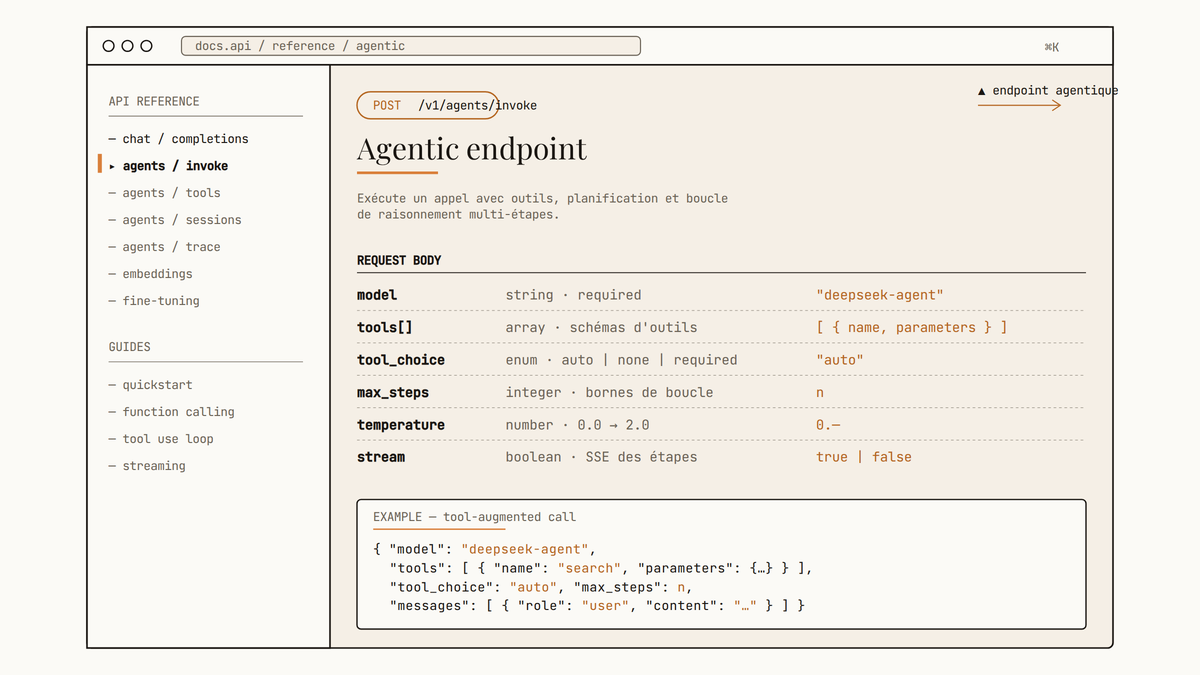Screen dimensions: 1200x675
Task: Open the streaming guide
Action: pos(147,466)
